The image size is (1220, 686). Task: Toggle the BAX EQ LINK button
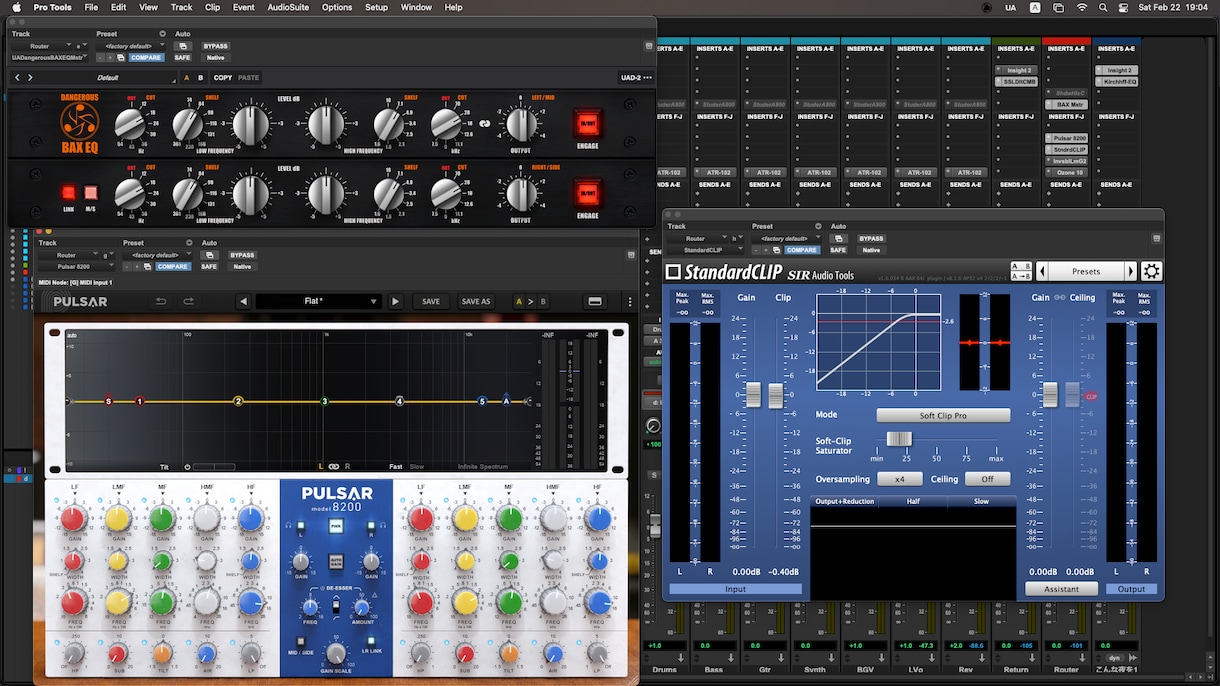coord(69,193)
